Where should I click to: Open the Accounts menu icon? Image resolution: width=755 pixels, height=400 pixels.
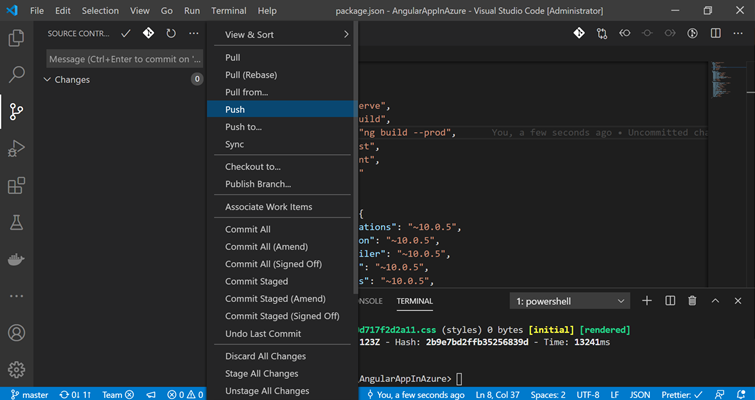(16, 333)
